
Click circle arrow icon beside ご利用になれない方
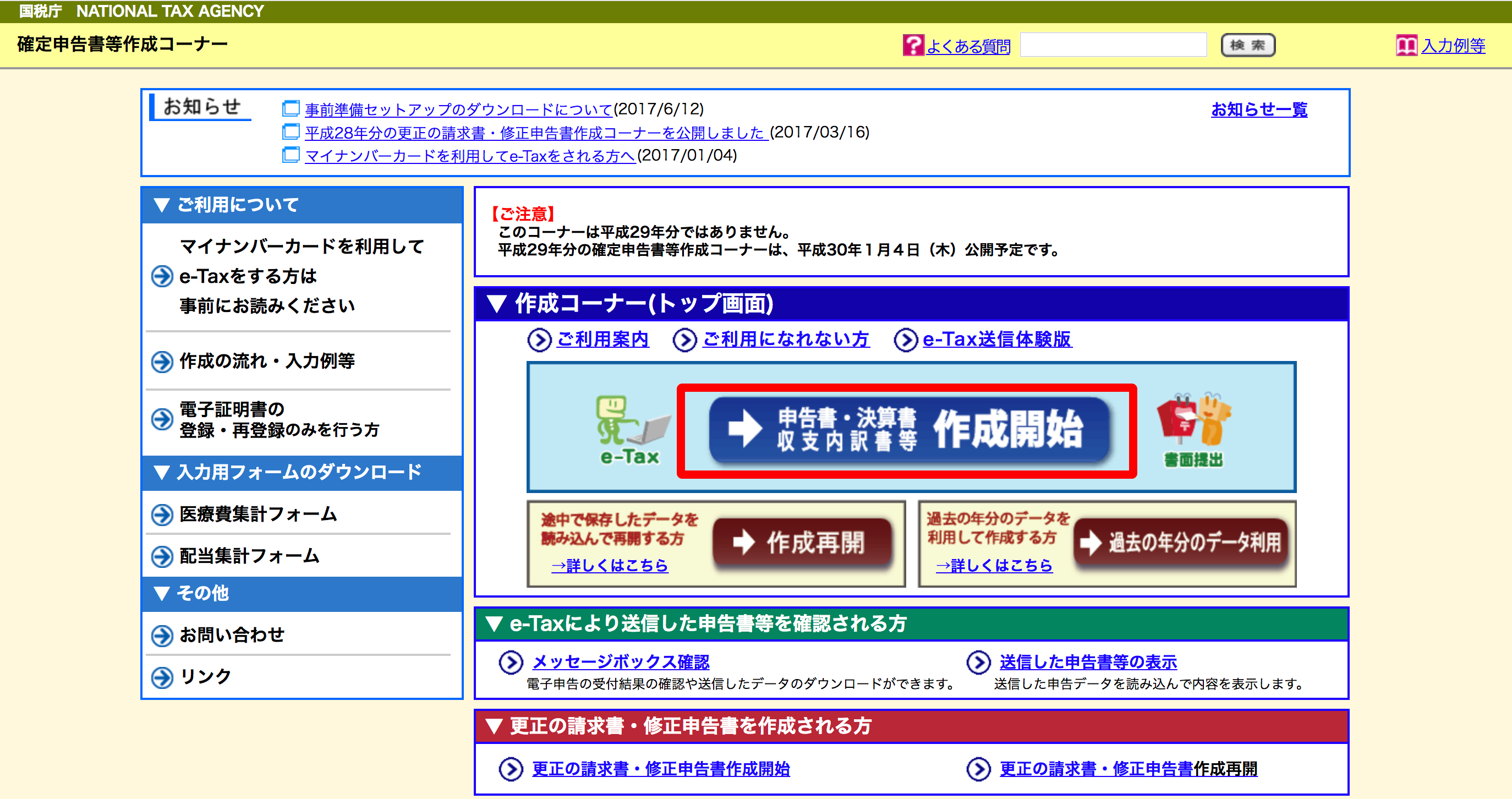click(684, 340)
